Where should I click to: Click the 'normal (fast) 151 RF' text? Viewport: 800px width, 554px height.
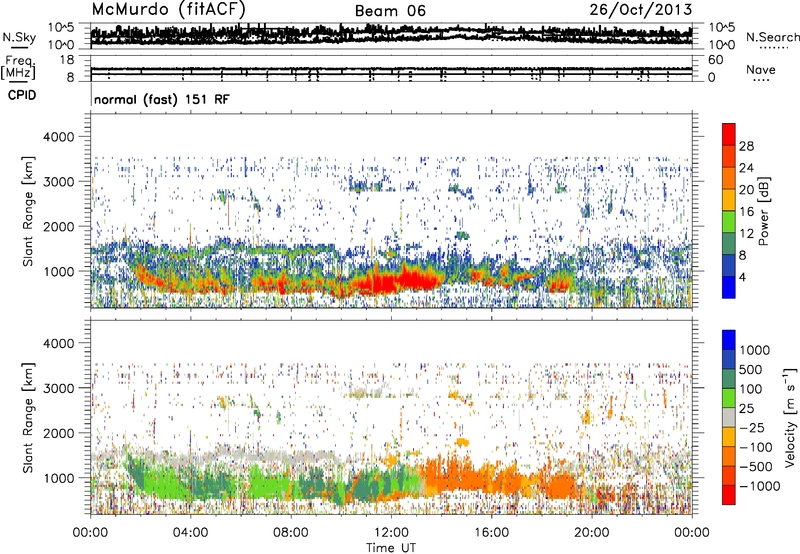tap(162, 99)
